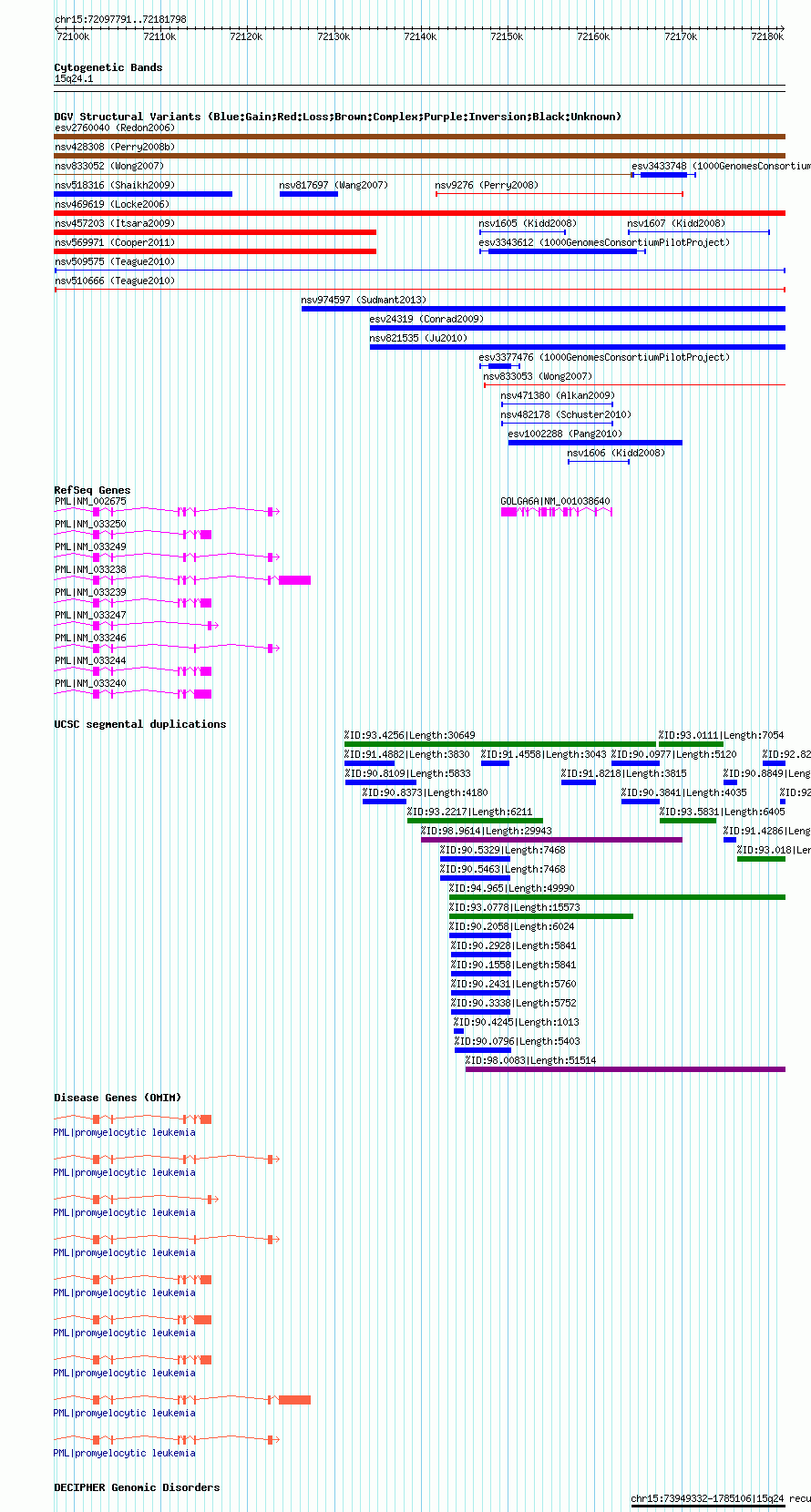Select the 15q24.1 cytogenetic band label
The height and width of the screenshot is (1512, 811).
(x=74, y=78)
